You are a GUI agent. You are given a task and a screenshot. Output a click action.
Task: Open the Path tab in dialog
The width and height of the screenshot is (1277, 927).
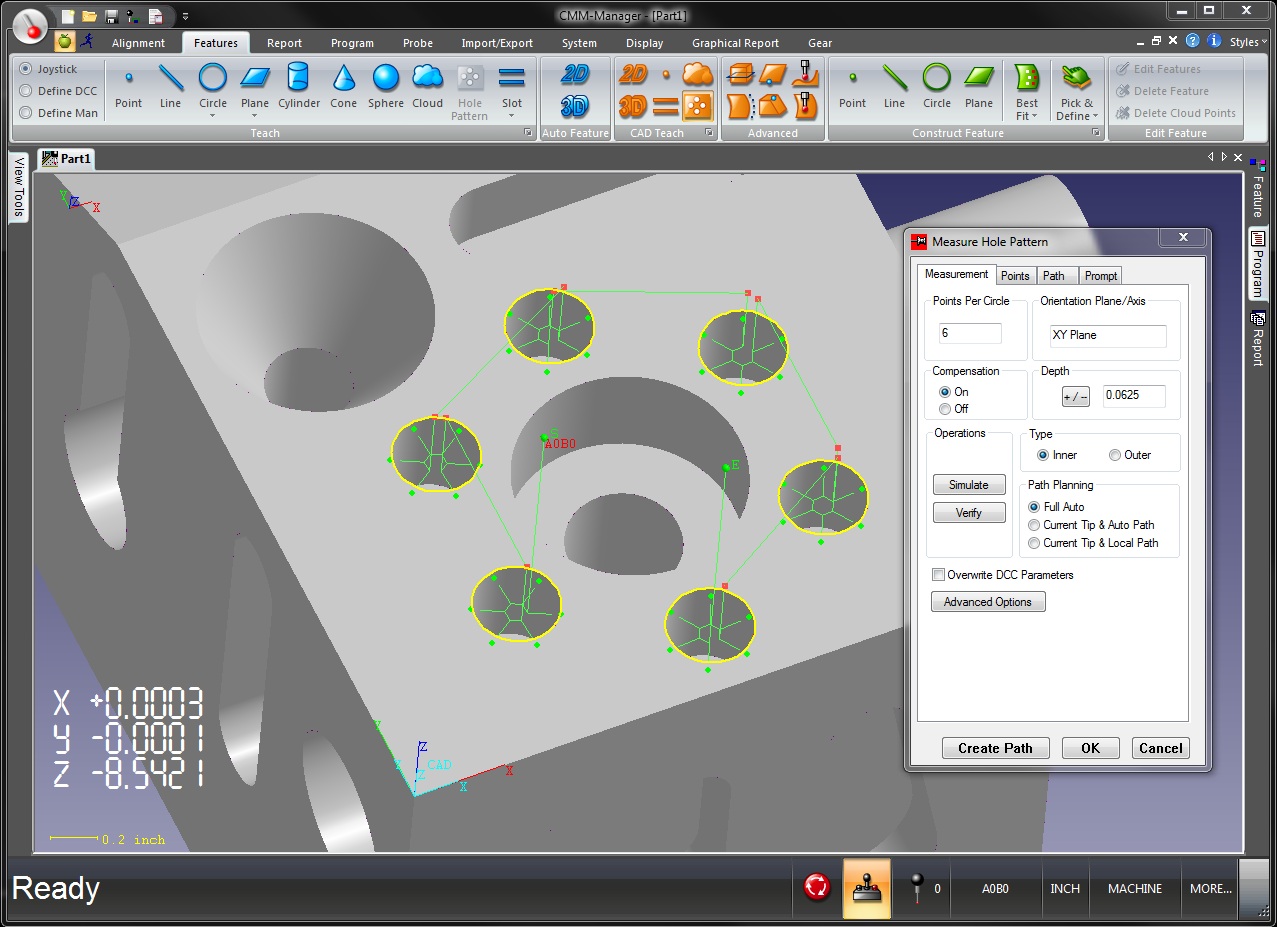(x=1053, y=276)
